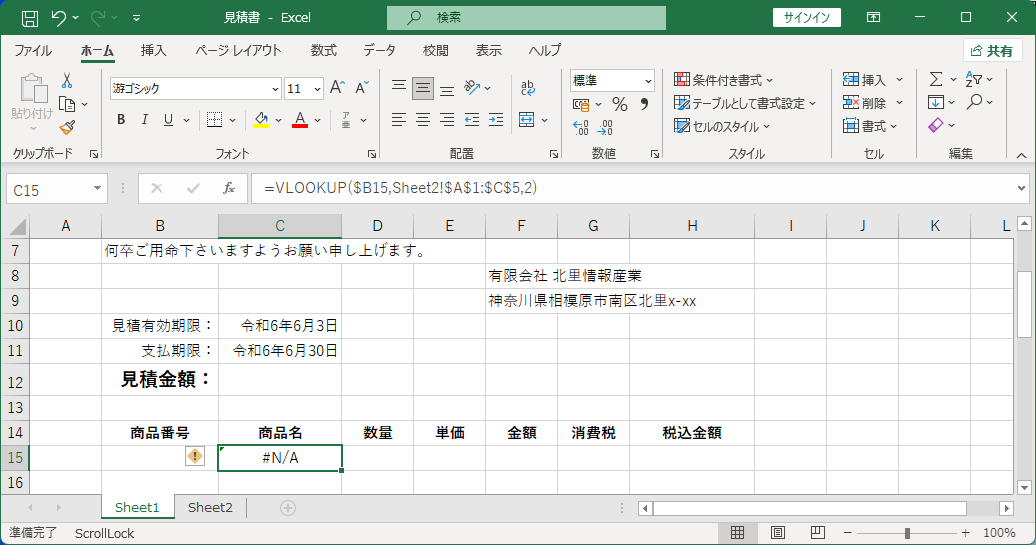
Task: Open テーブルとして書式設定 dropdown
Action: tap(745, 103)
